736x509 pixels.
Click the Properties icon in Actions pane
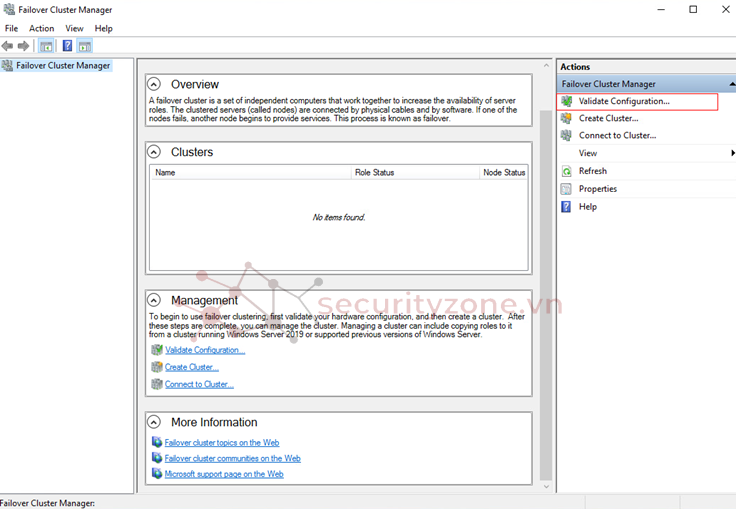click(567, 189)
